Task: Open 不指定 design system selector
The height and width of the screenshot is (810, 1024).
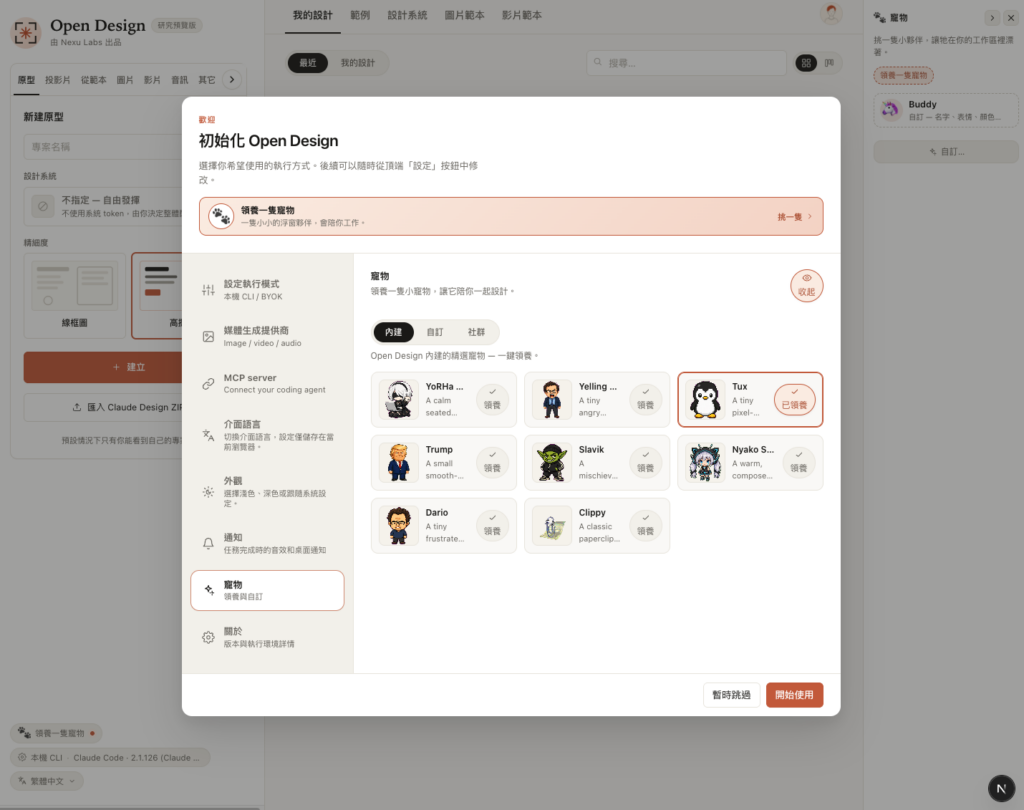Action: [104, 206]
